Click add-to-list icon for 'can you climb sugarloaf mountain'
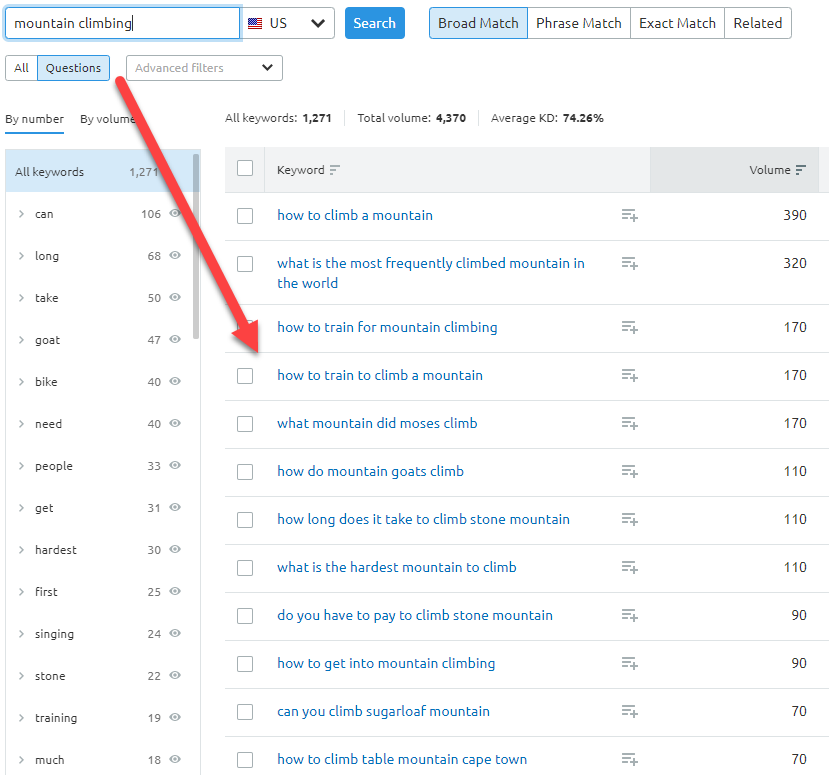 click(x=629, y=711)
